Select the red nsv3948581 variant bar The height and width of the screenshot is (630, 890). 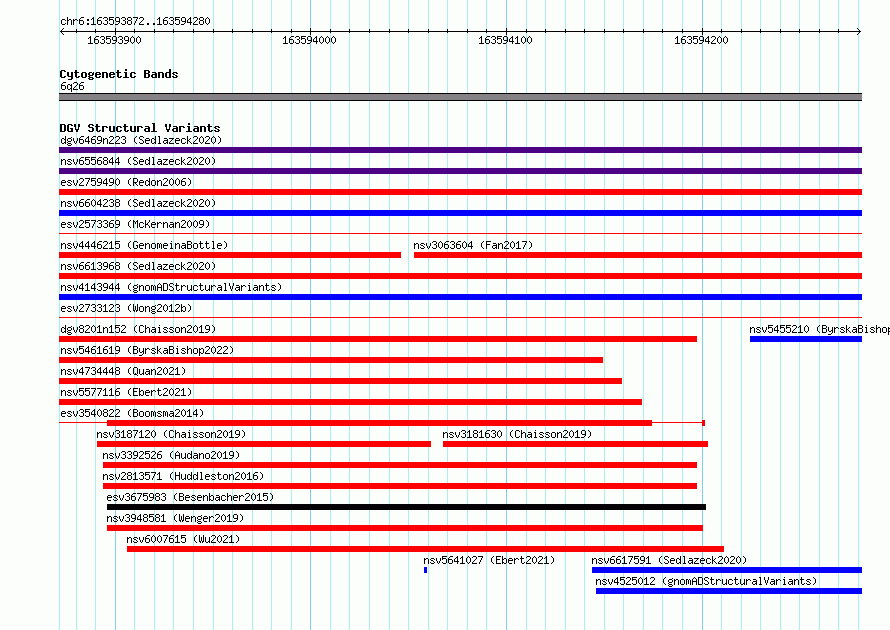405,528
